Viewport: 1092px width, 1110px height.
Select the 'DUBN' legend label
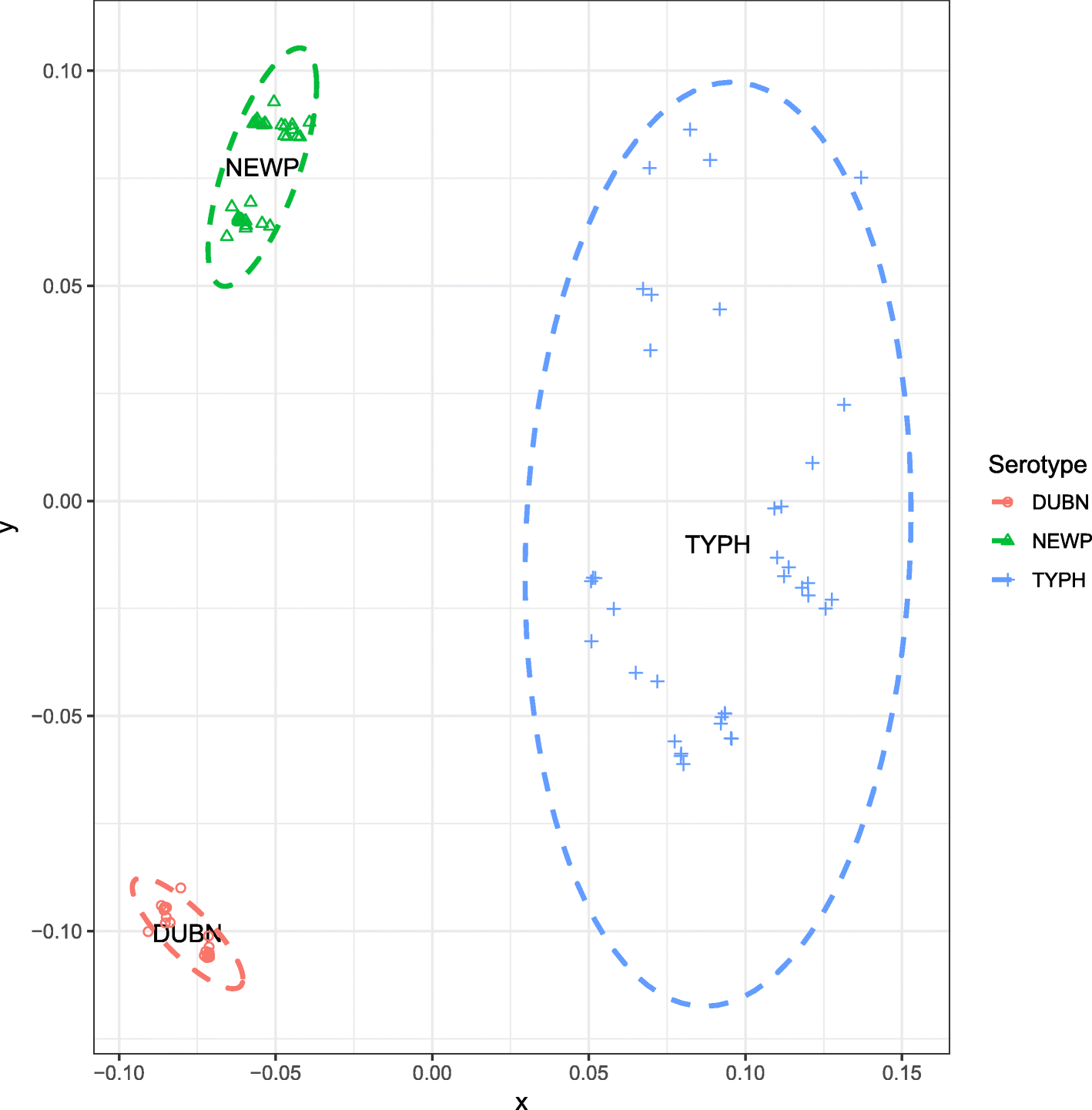(x=1060, y=503)
